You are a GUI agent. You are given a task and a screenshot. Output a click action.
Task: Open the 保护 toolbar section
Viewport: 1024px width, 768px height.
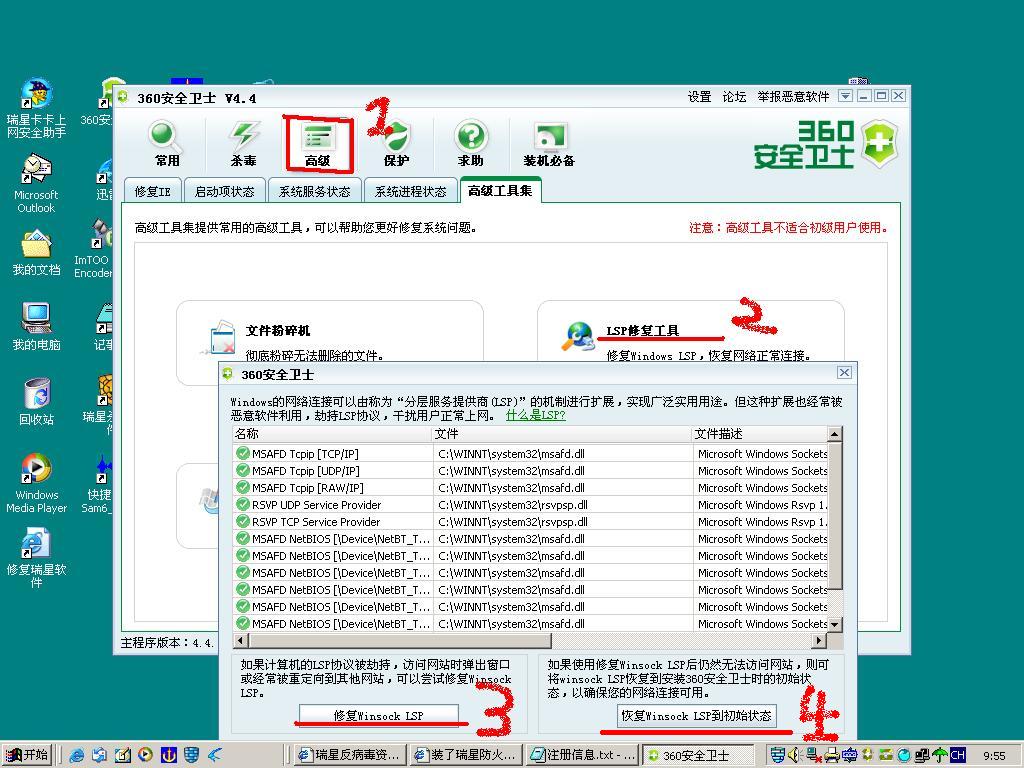(396, 144)
